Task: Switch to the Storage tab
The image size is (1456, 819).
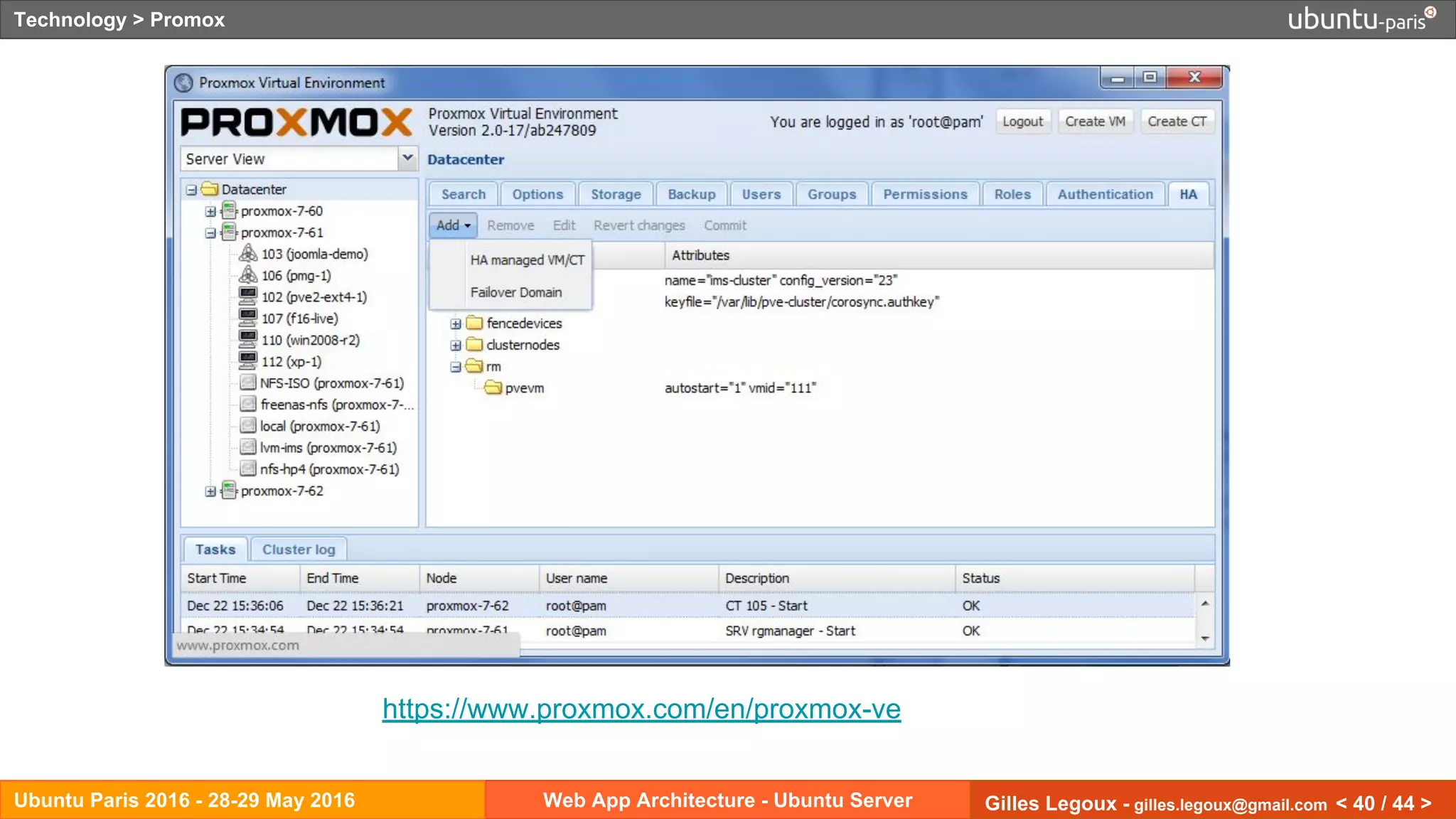Action: click(616, 194)
